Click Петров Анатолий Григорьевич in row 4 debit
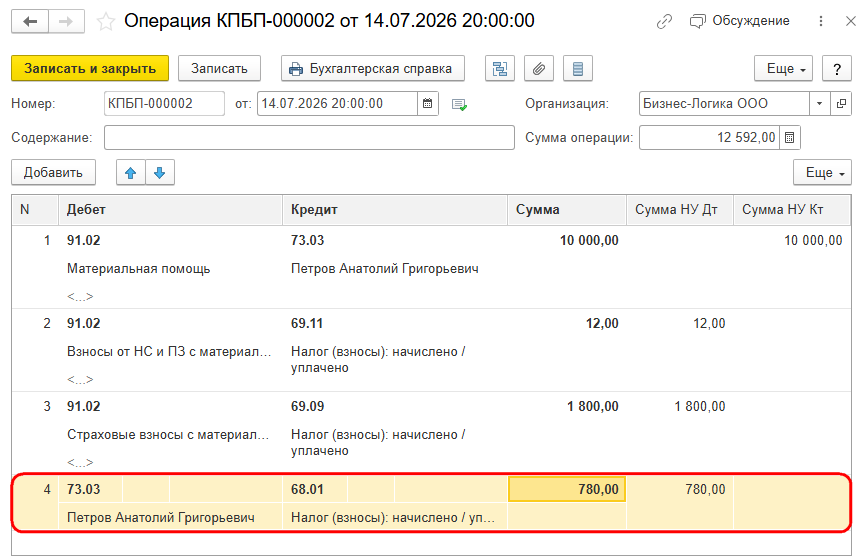 (x=161, y=517)
